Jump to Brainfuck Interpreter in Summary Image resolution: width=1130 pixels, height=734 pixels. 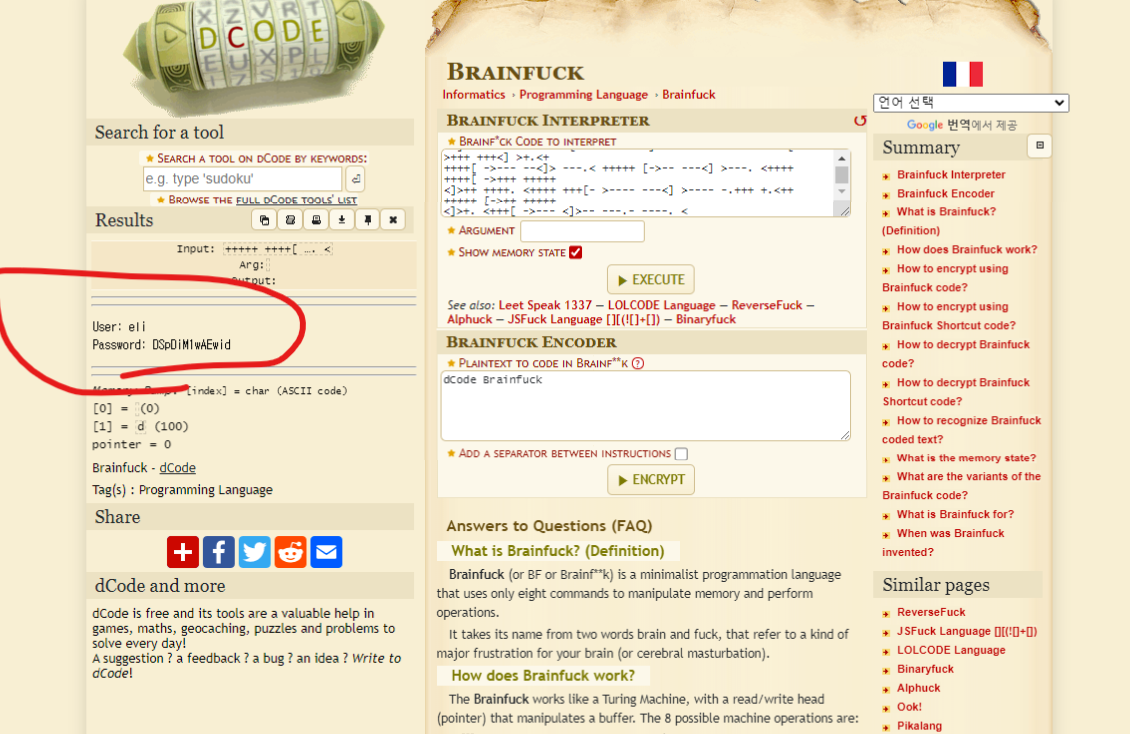point(951,174)
